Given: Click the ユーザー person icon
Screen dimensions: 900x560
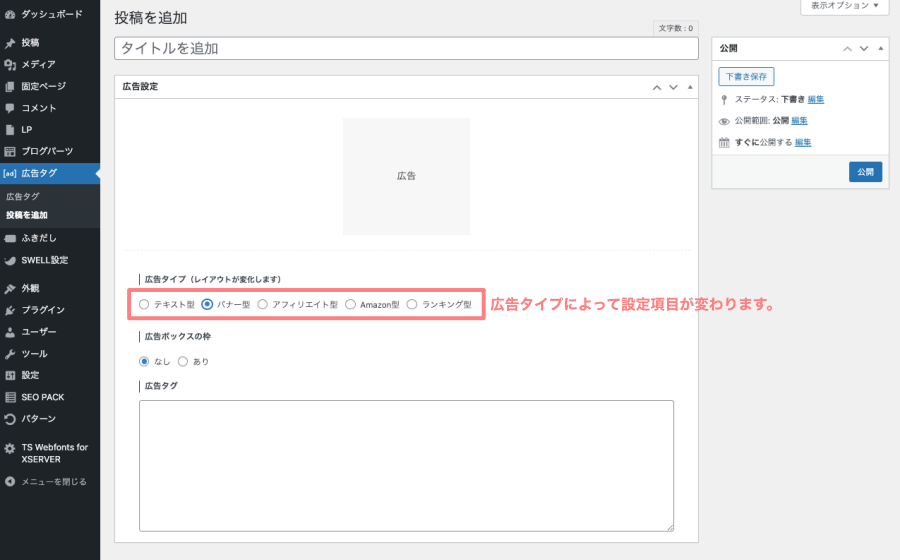Looking at the screenshot, I should coord(10,332).
